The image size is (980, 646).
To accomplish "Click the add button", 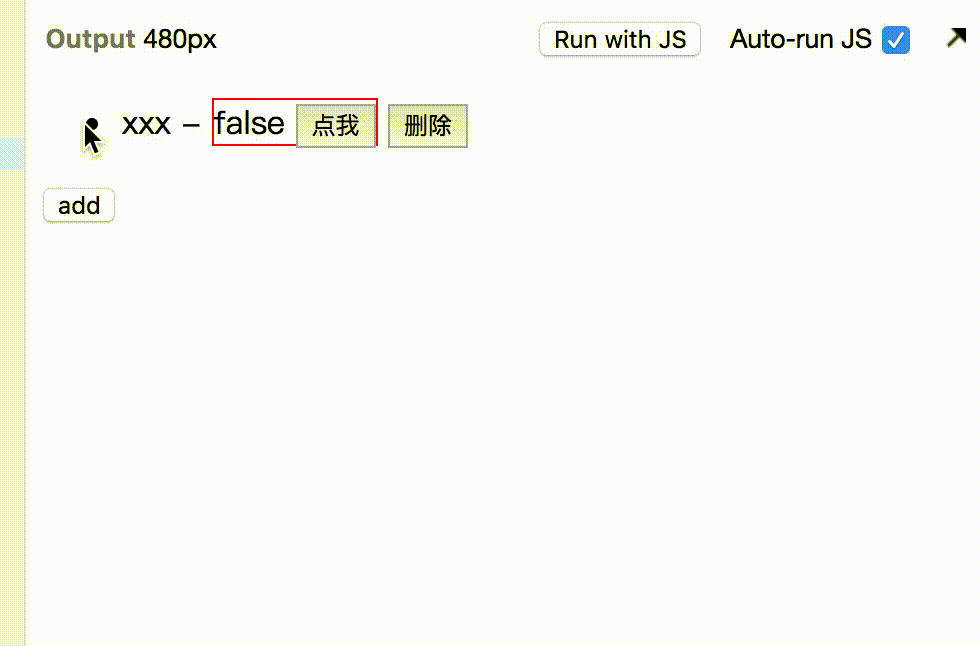I will point(79,205).
